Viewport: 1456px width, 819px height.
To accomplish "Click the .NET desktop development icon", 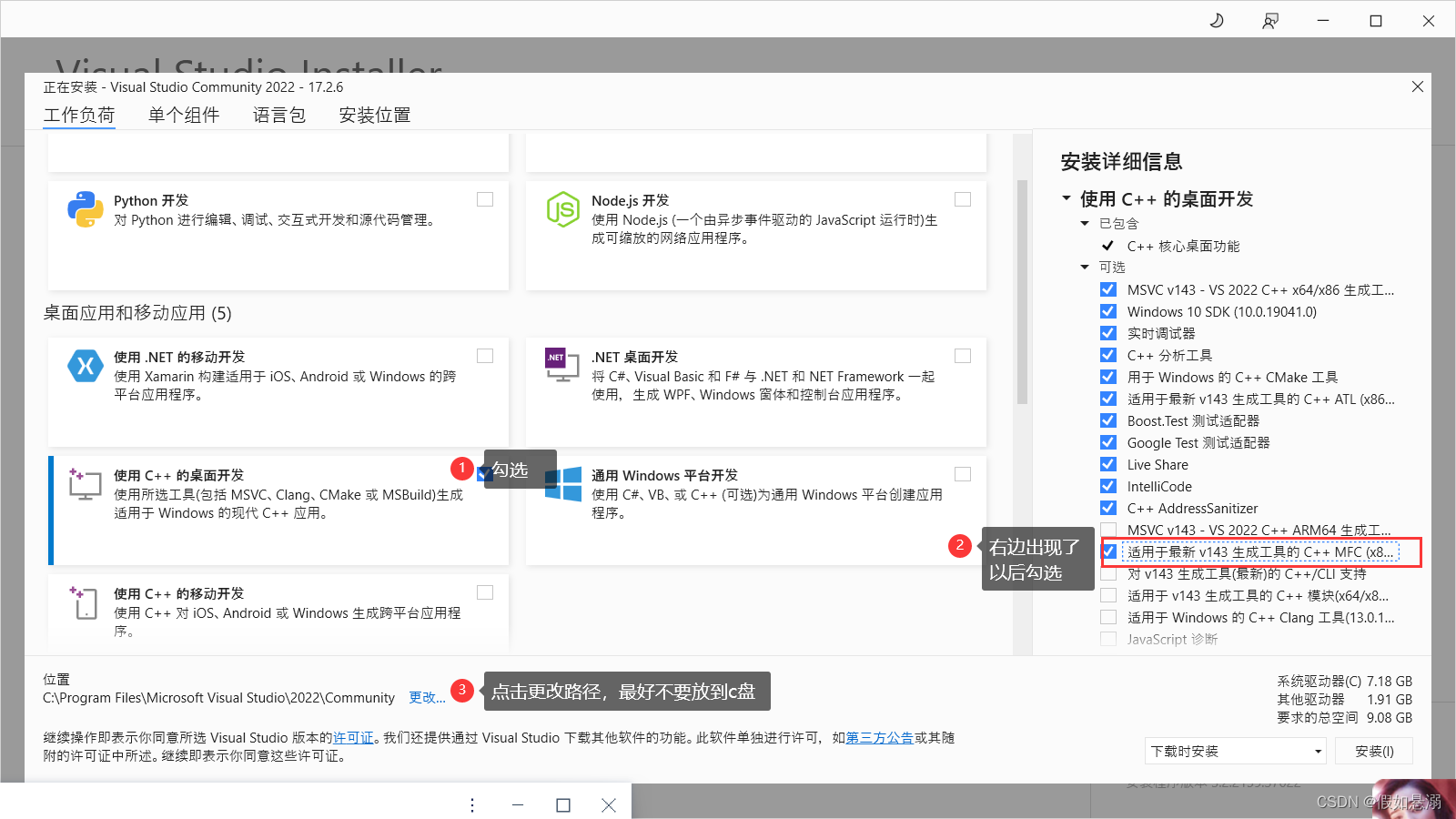I will pyautogui.click(x=562, y=365).
